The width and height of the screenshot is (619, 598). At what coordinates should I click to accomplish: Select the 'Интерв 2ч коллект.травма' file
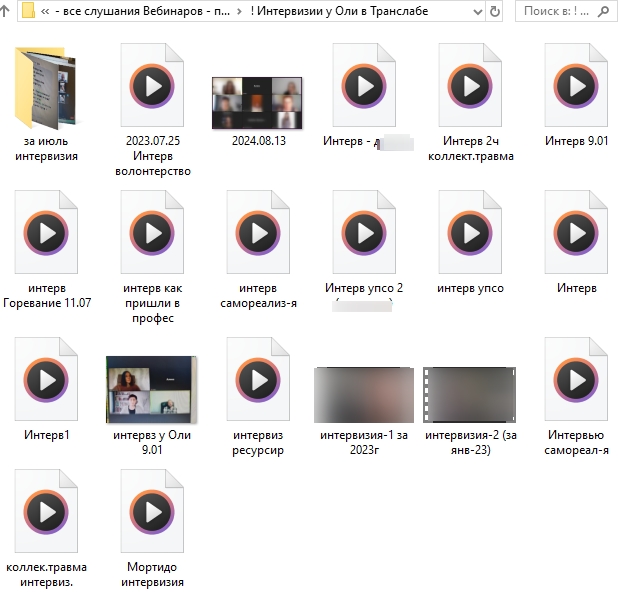[x=470, y=88]
